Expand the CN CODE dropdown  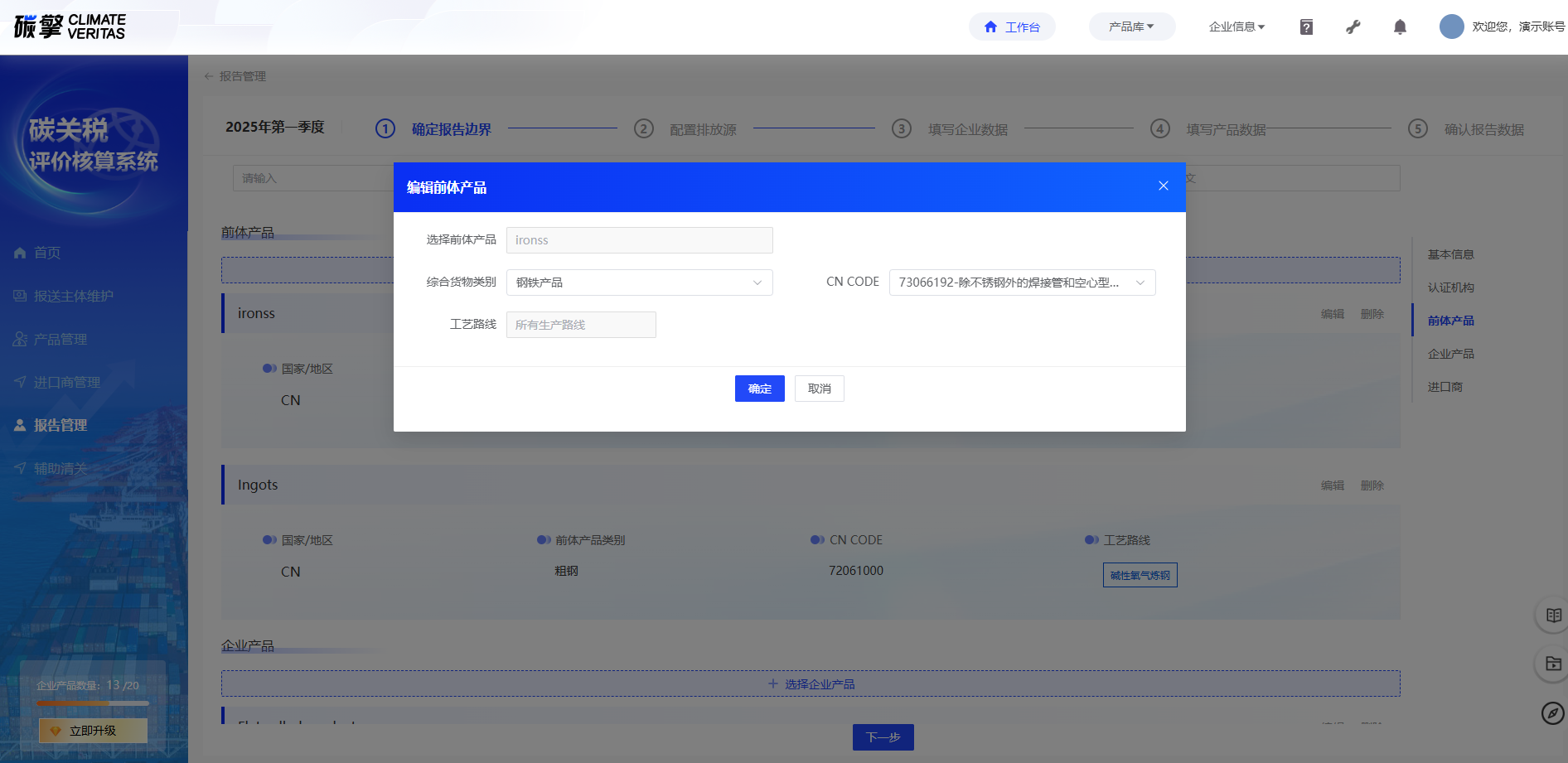[1022, 283]
